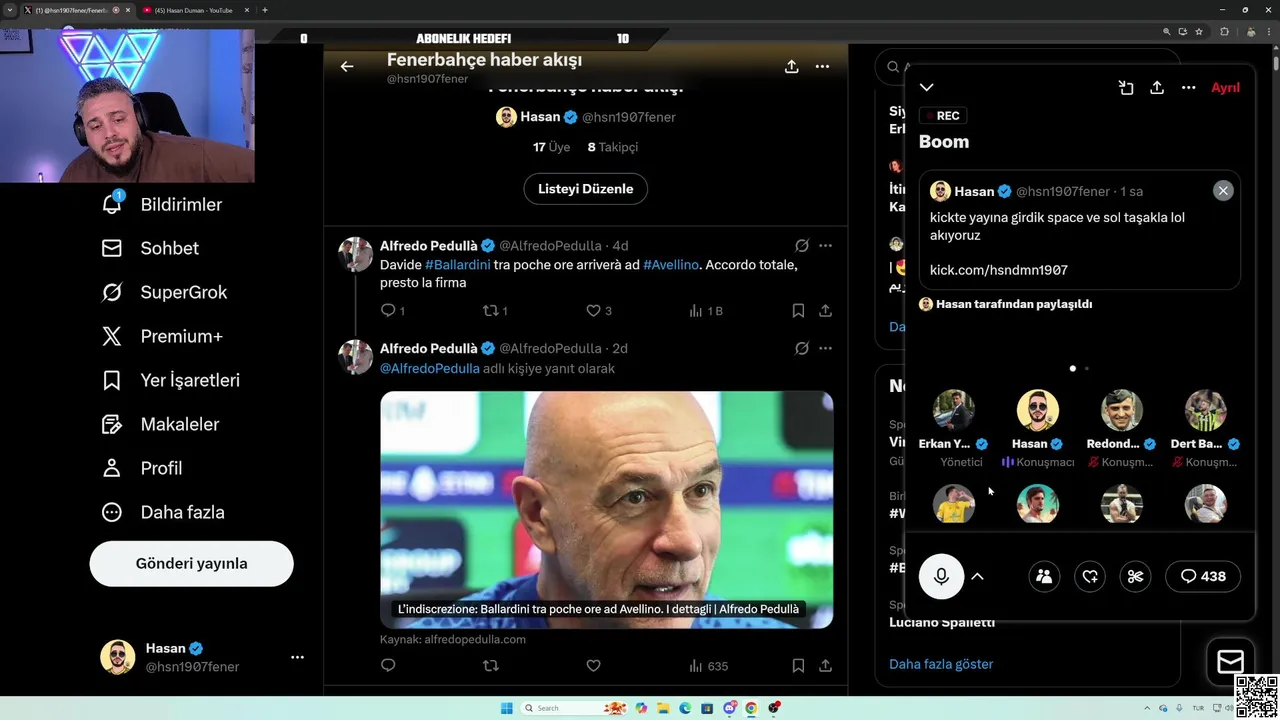This screenshot has width=1280, height=720.
Task: Send a heart reaction in the Space
Action: click(x=1090, y=576)
